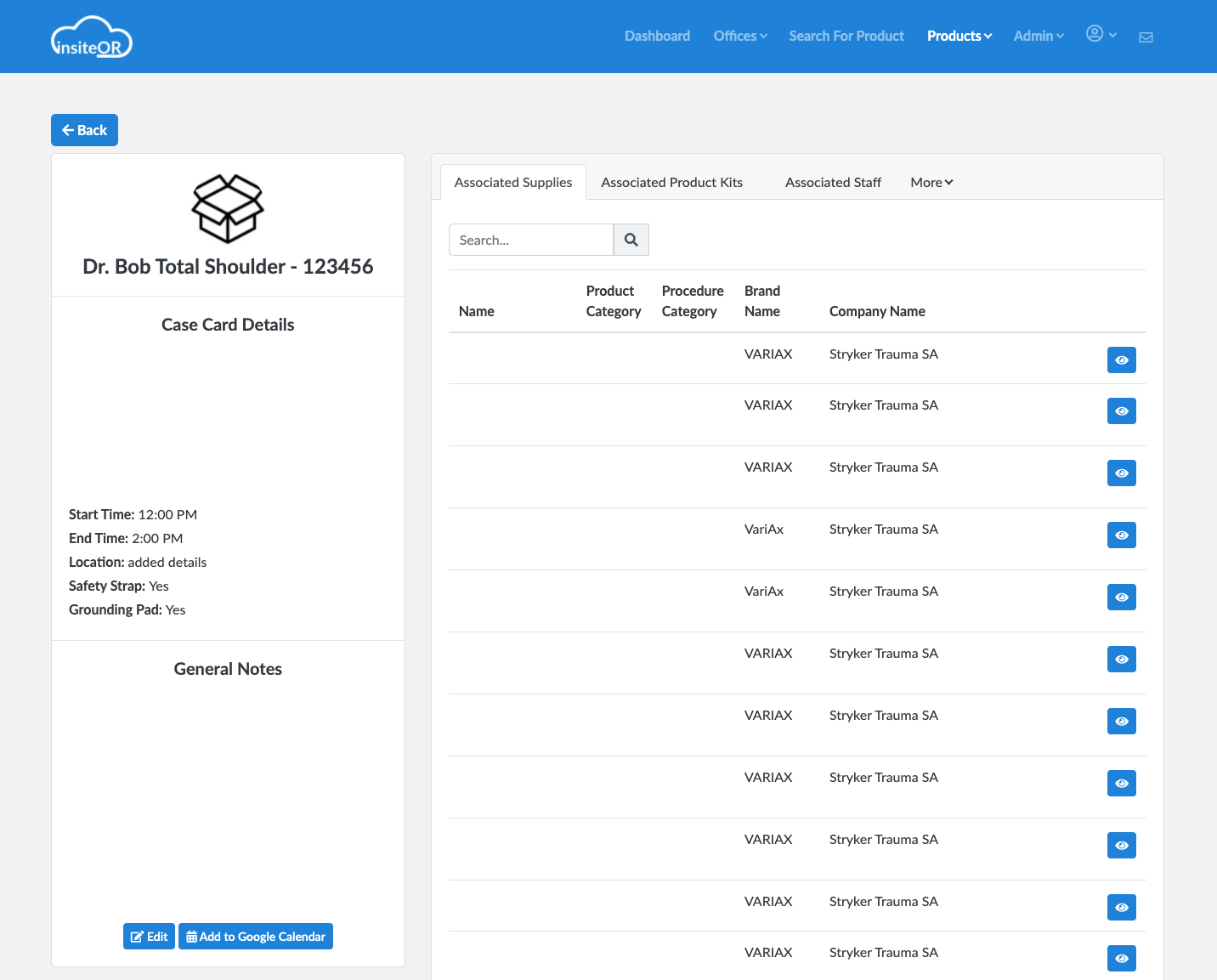1217x980 pixels.
Task: Click the magnifying glass search button
Action: [631, 240]
